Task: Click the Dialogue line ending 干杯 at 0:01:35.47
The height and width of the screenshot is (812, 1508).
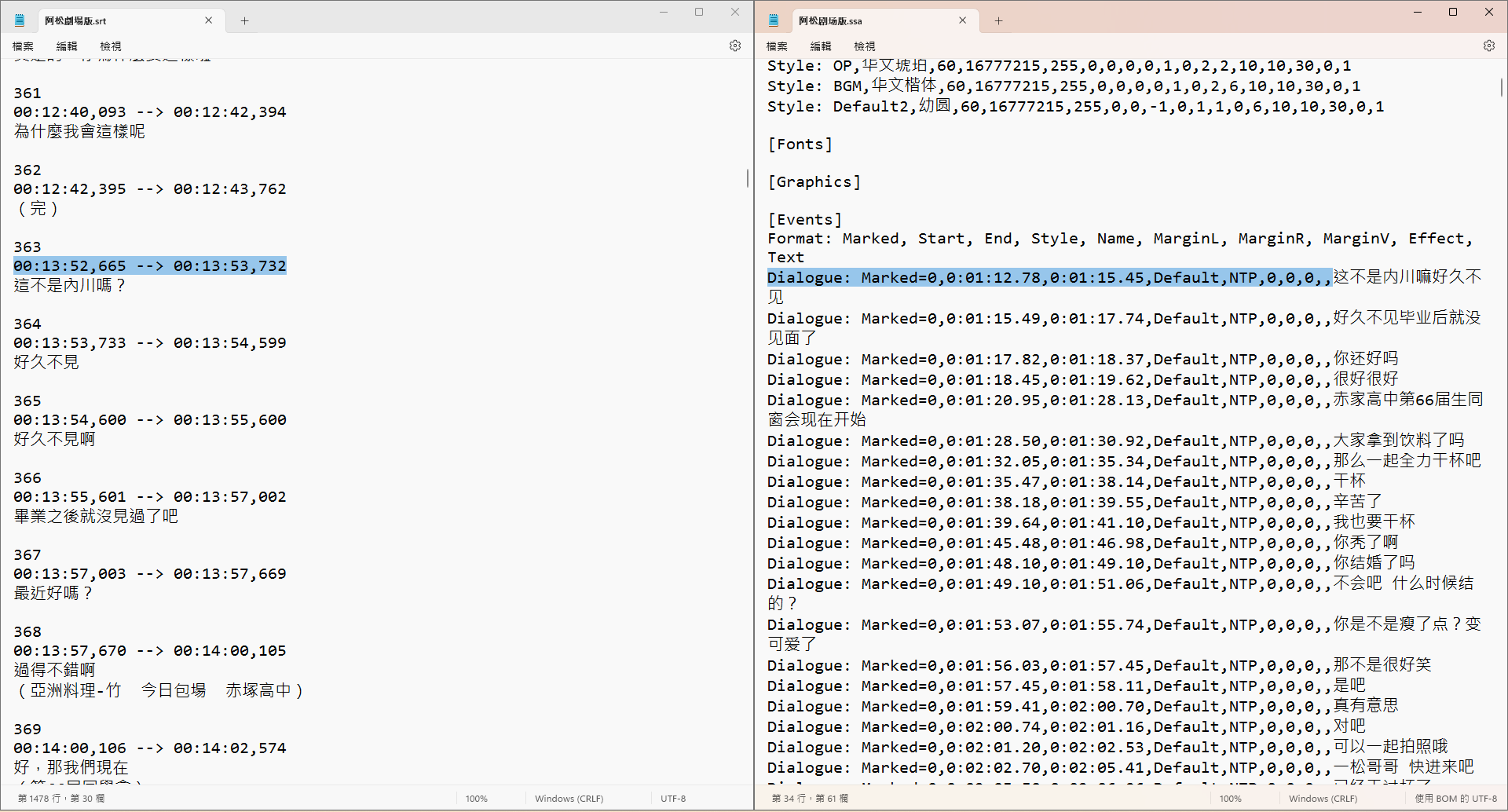Action: pos(1067,481)
